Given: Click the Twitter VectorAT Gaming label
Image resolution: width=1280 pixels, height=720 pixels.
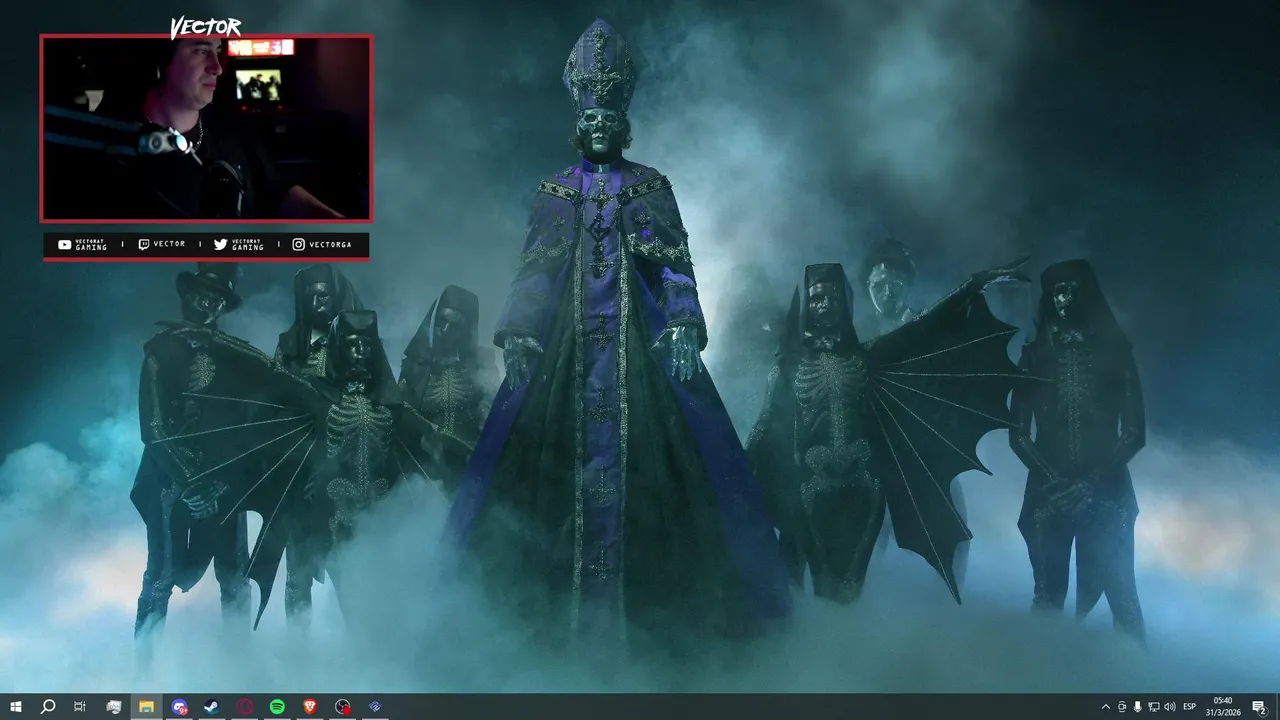Looking at the screenshot, I should pyautogui.click(x=239, y=245).
